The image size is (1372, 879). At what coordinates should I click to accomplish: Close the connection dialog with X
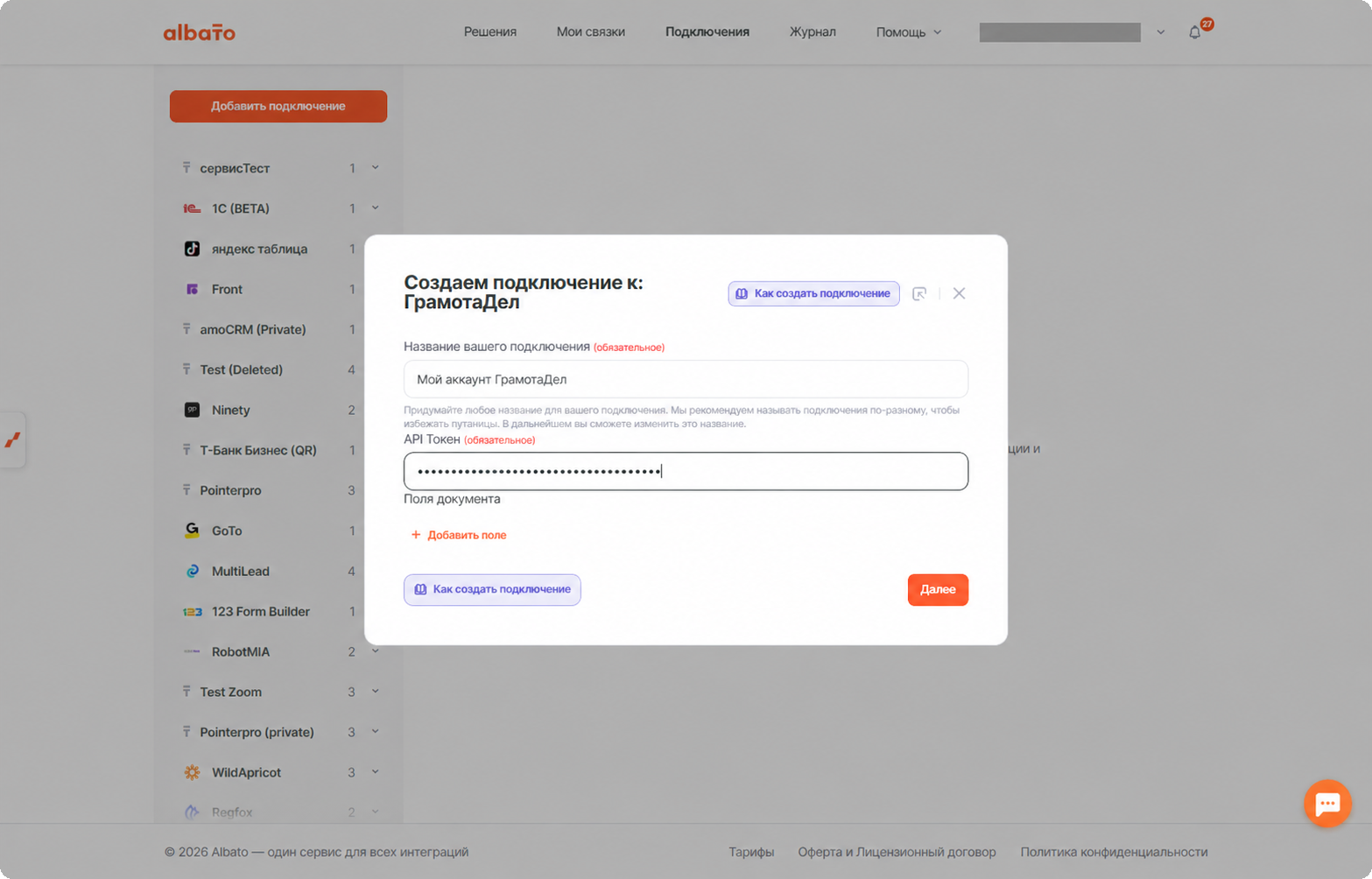960,293
